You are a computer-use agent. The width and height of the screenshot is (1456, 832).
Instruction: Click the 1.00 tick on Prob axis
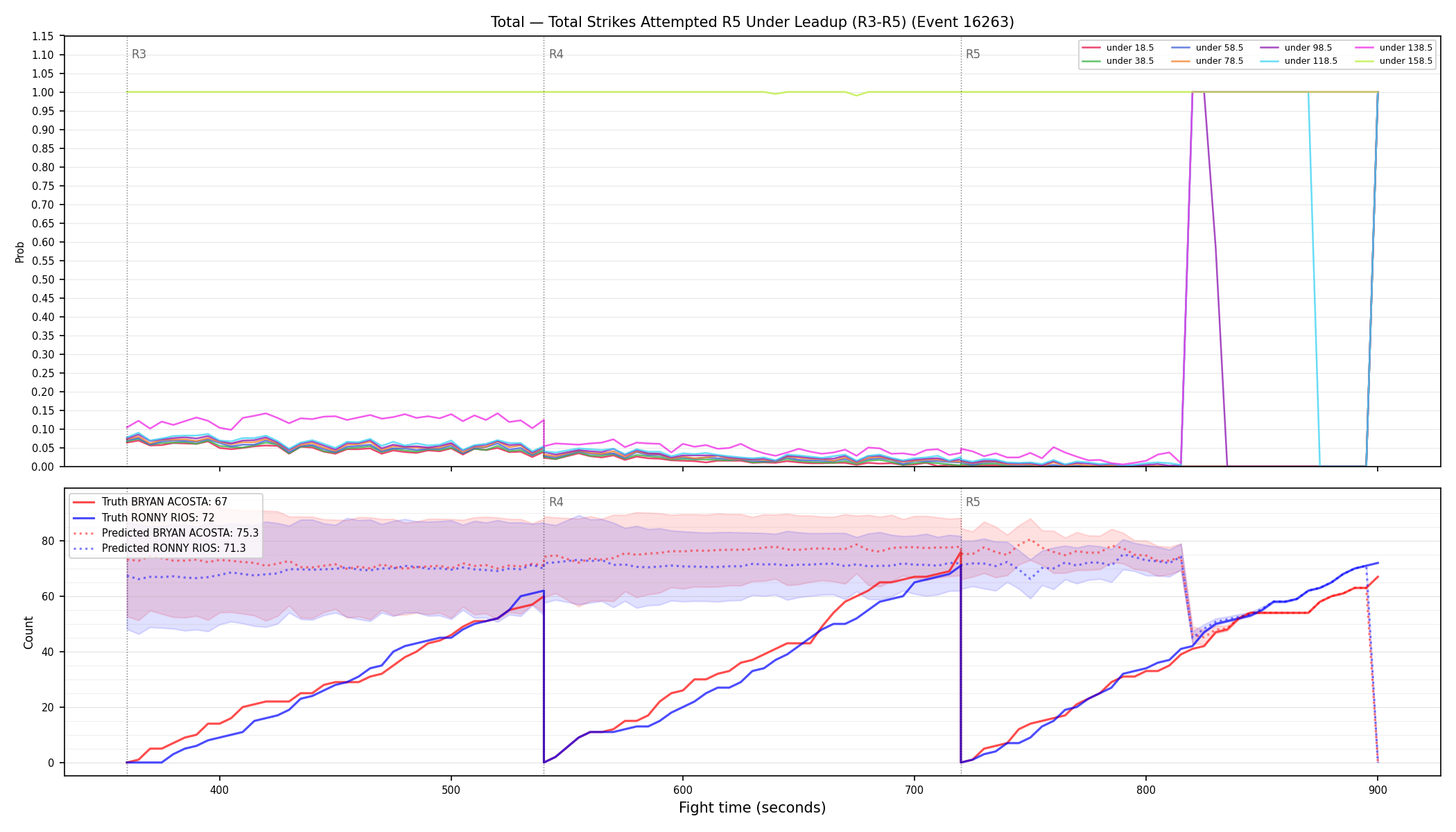point(43,92)
